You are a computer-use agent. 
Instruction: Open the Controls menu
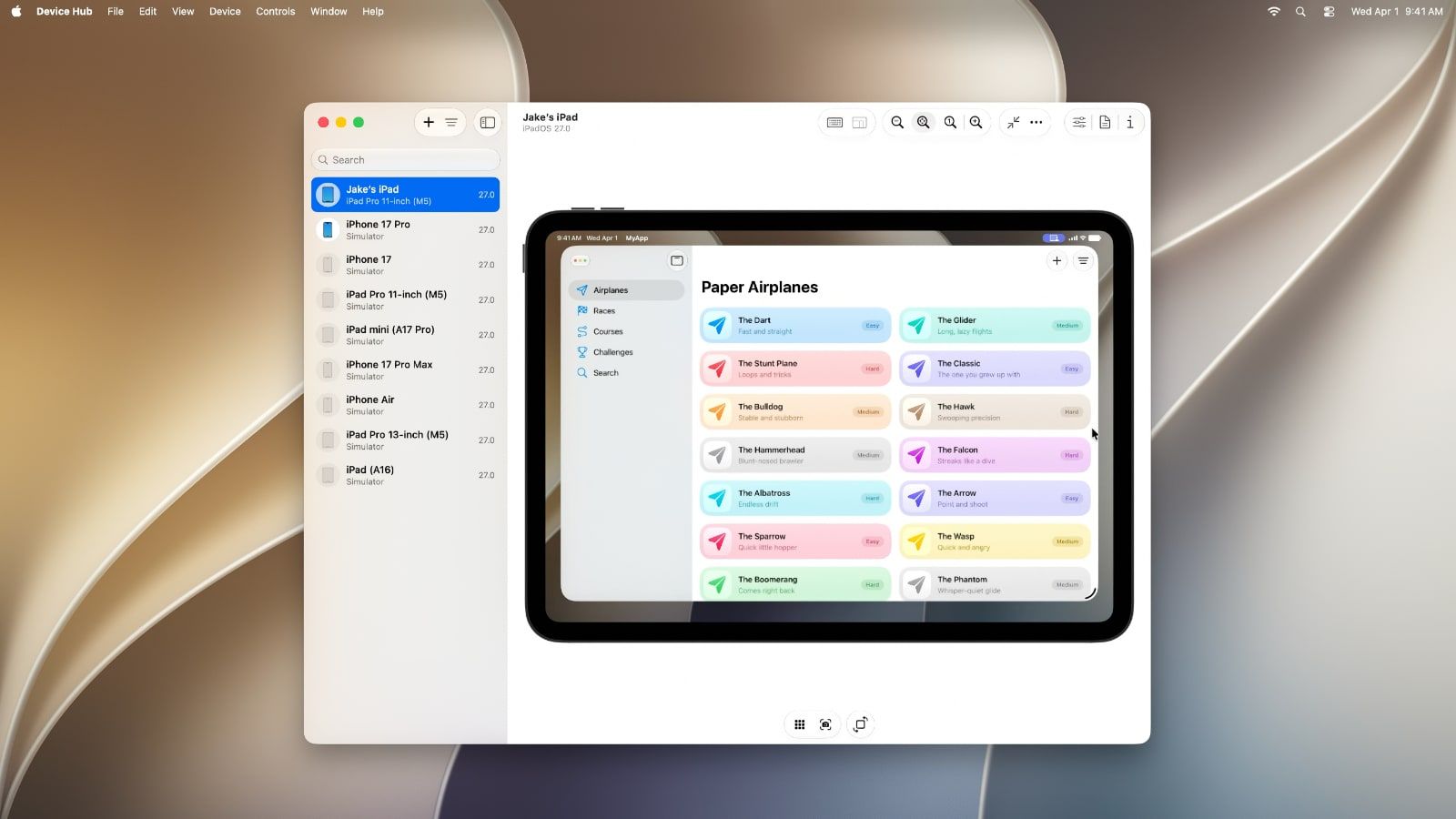pyautogui.click(x=276, y=12)
